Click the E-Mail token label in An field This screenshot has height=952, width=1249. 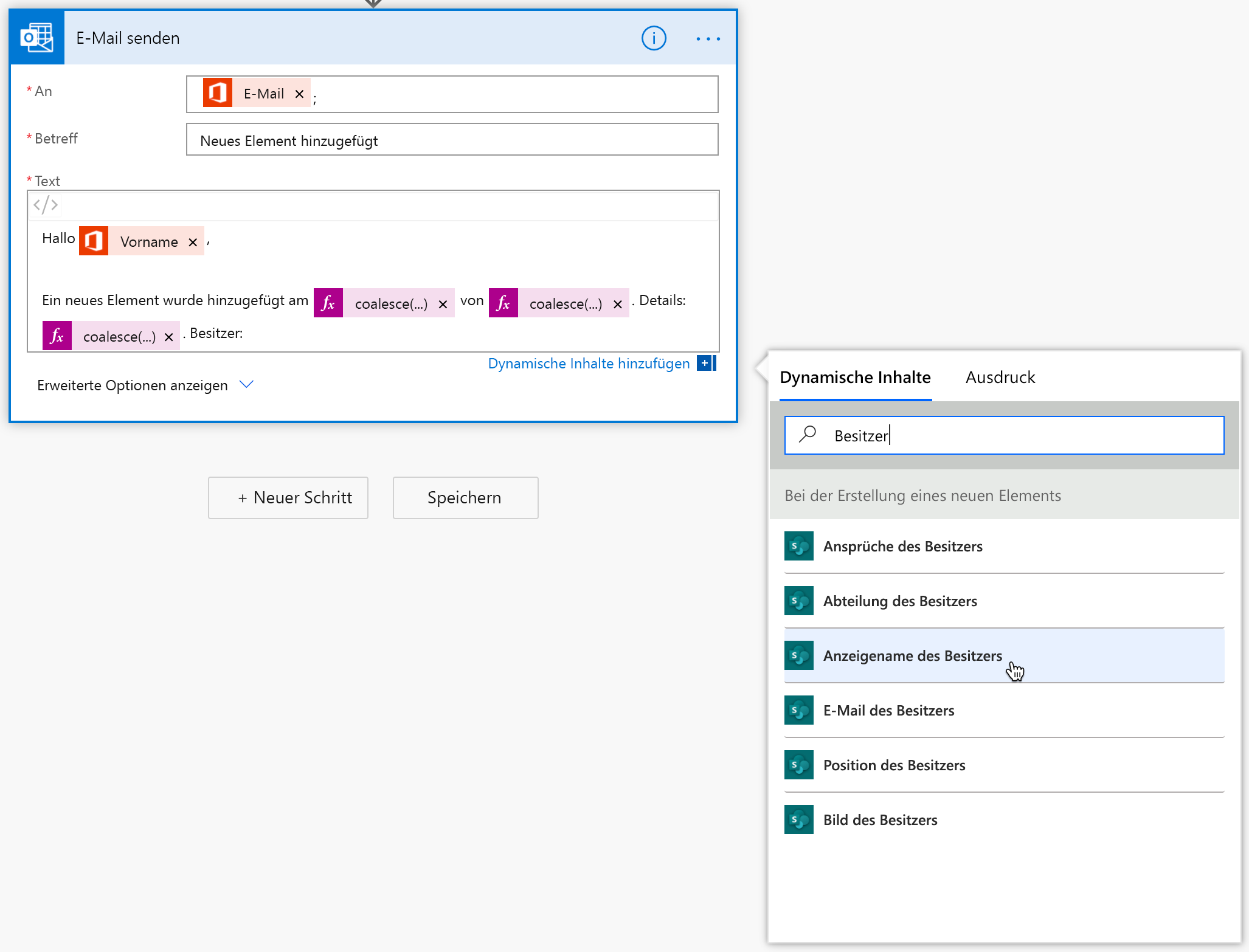[264, 94]
